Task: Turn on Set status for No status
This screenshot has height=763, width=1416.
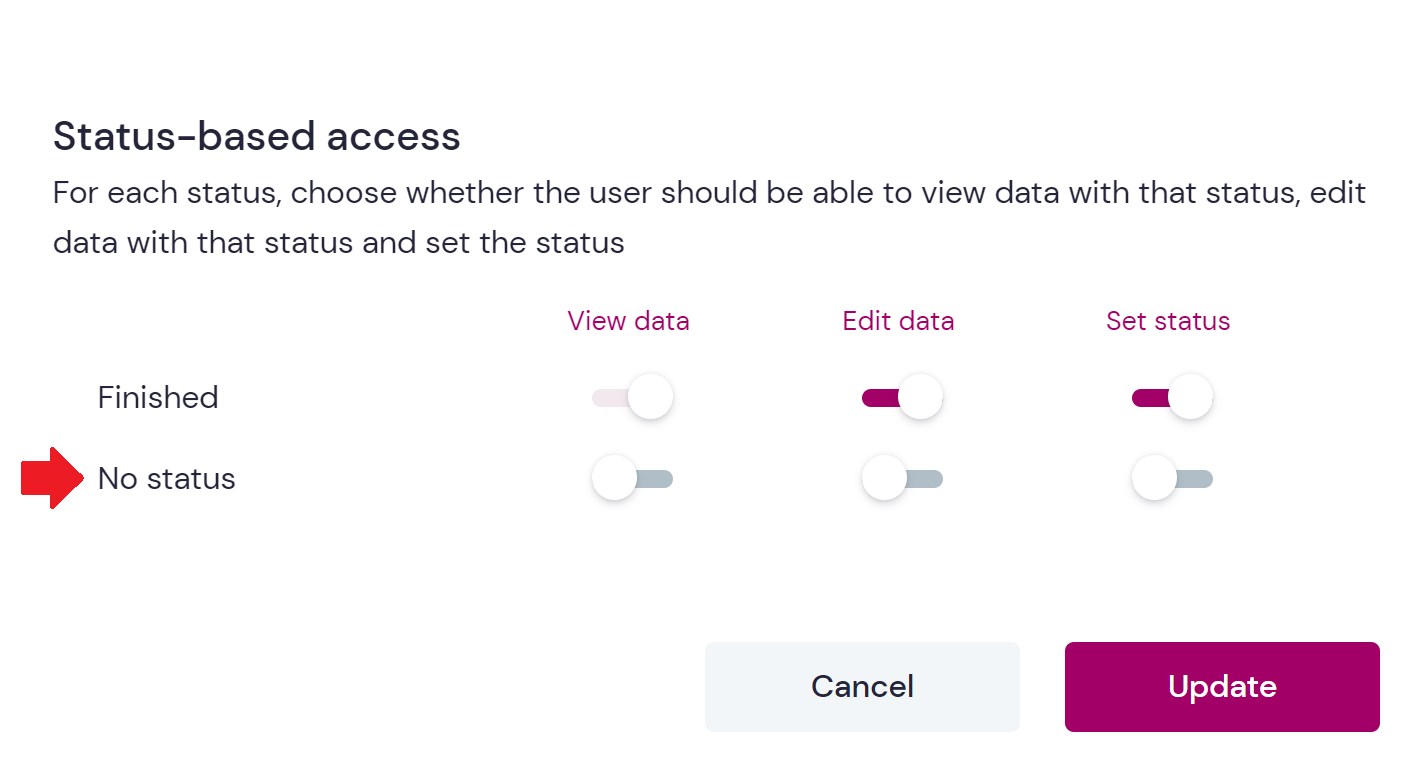Action: pos(1172,479)
